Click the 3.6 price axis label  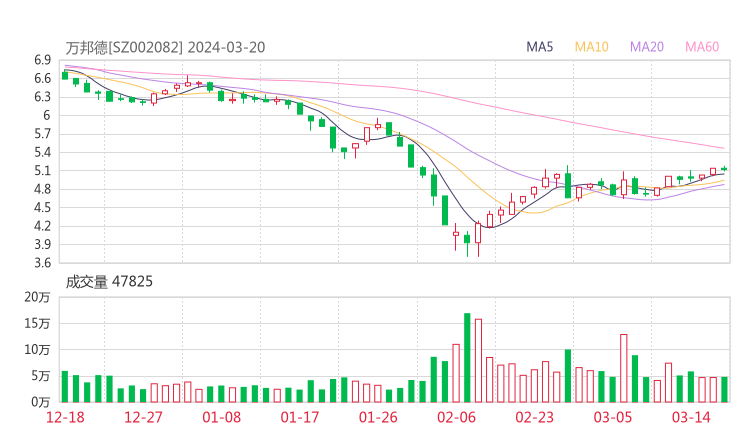(x=42, y=262)
